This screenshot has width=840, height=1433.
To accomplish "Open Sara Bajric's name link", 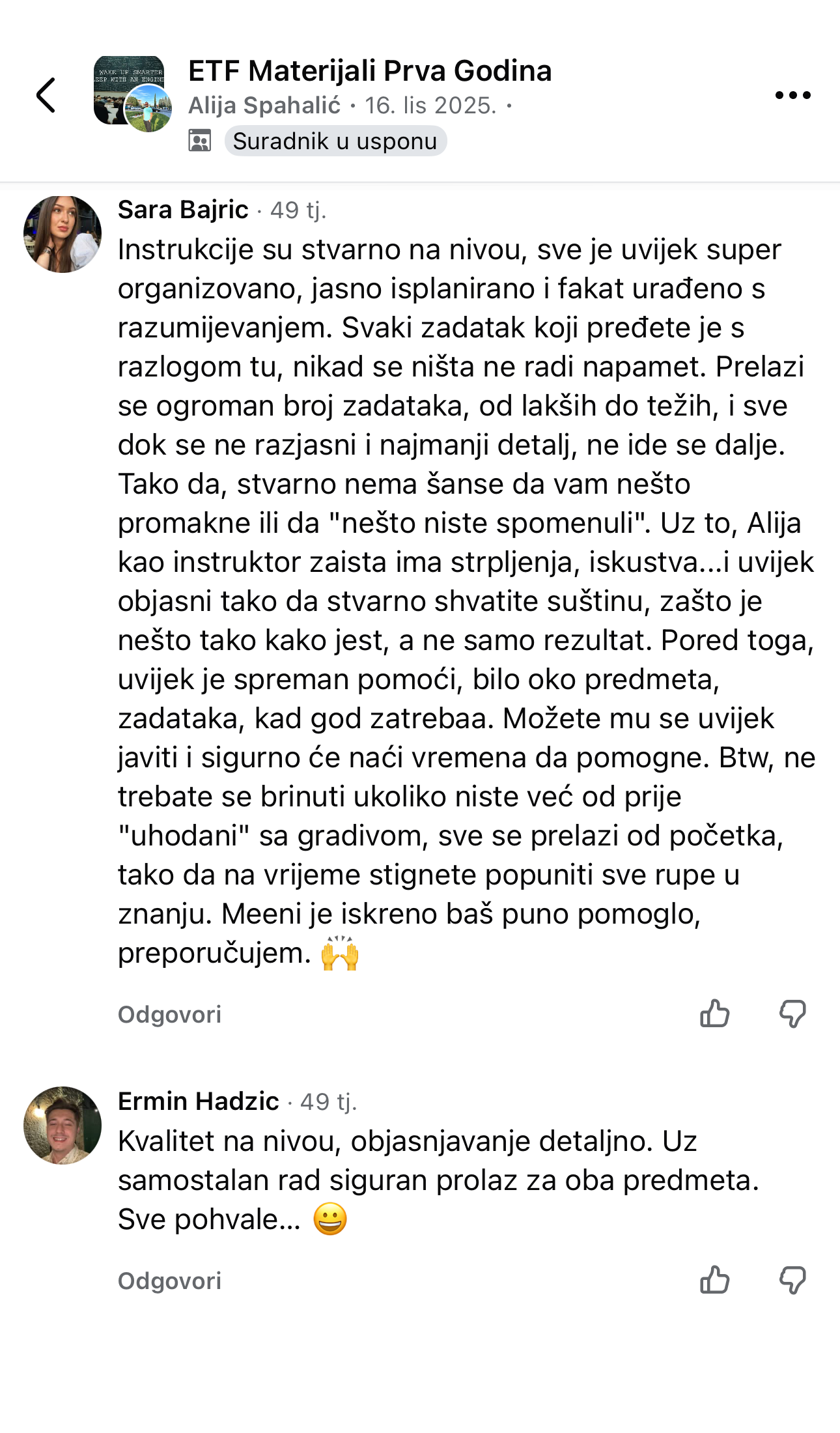I will point(183,210).
